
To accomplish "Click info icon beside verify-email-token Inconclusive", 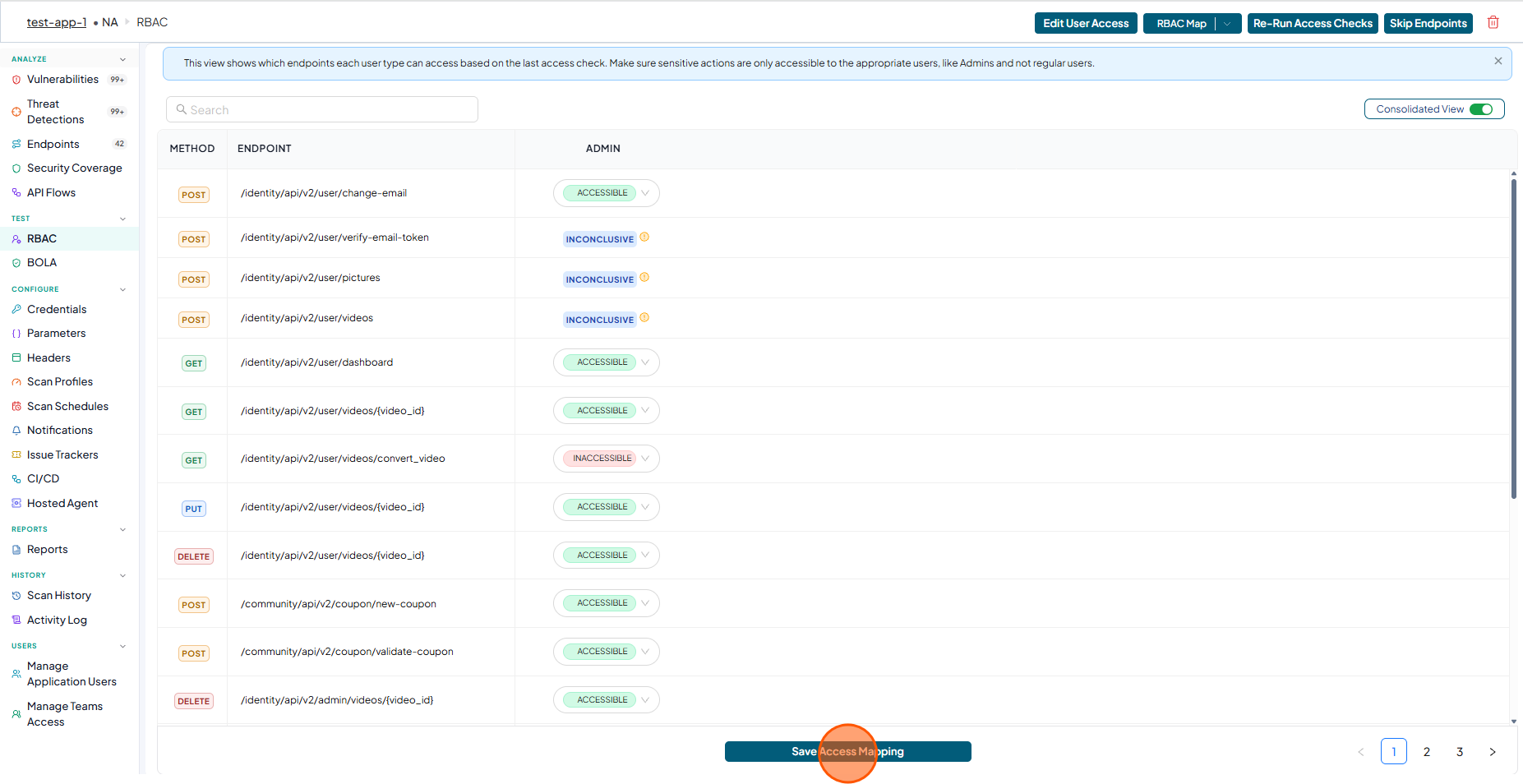I will tap(644, 238).
